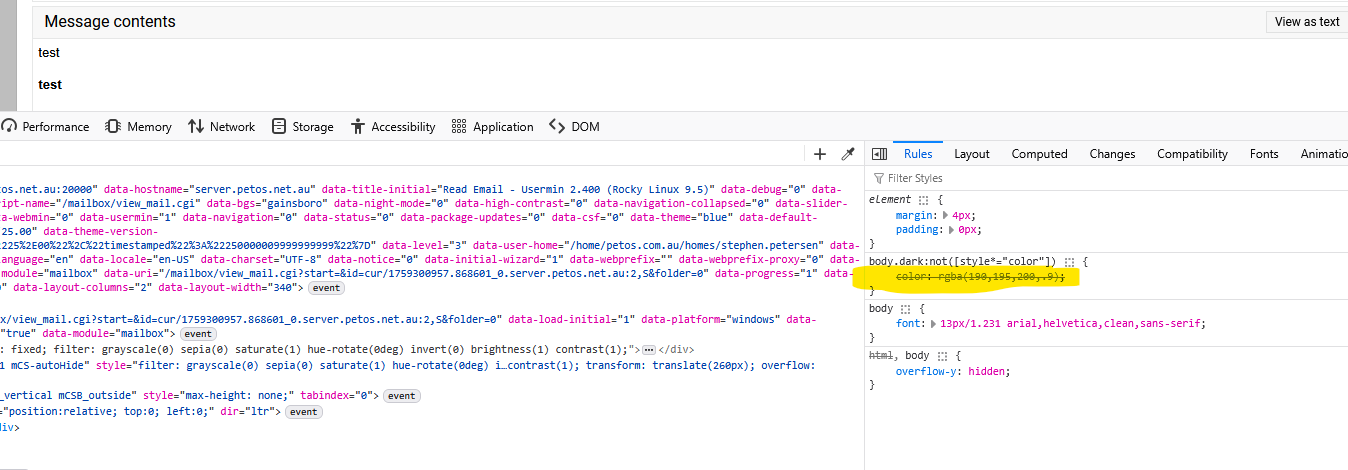Click the View as text button
The height and width of the screenshot is (470, 1348).
pos(1306,22)
